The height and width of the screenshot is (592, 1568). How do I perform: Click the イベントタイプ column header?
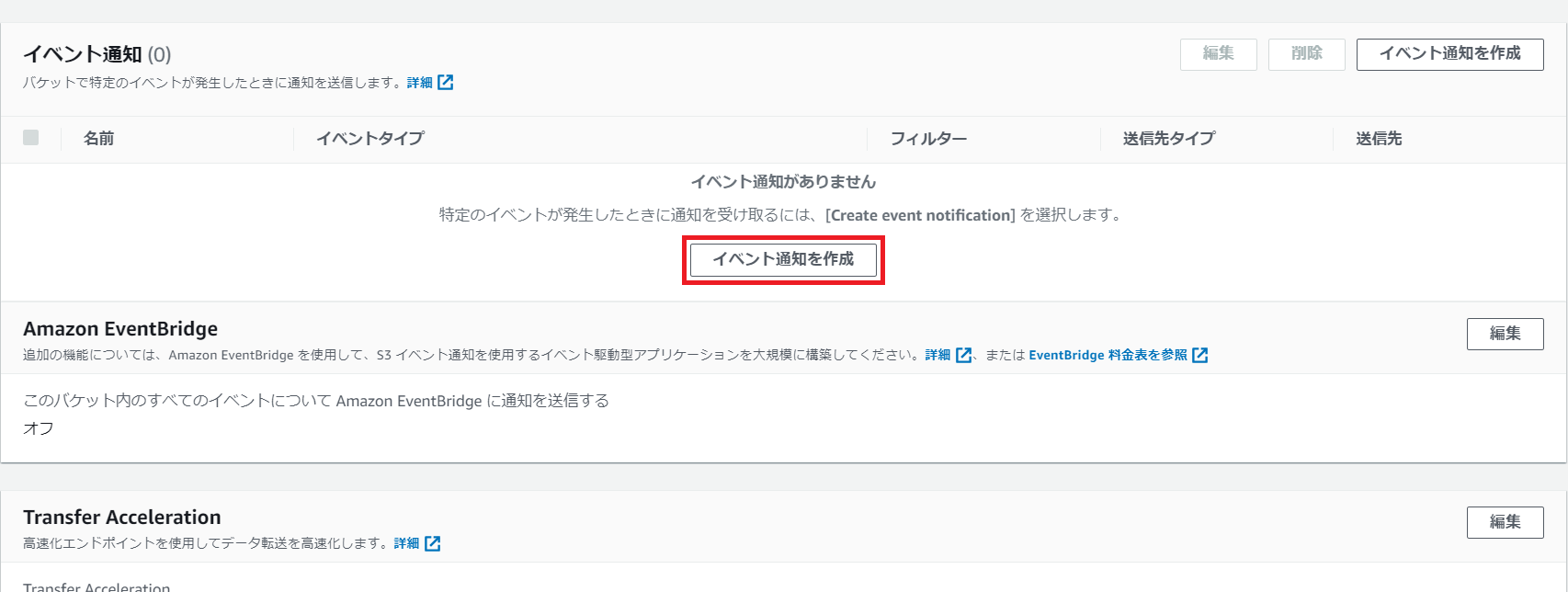(370, 139)
